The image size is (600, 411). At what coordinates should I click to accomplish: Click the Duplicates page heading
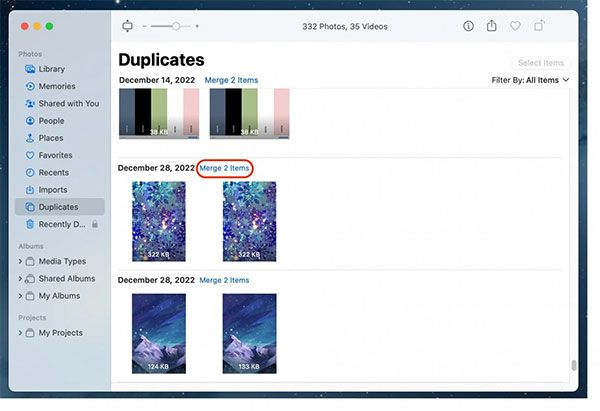pyautogui.click(x=161, y=60)
